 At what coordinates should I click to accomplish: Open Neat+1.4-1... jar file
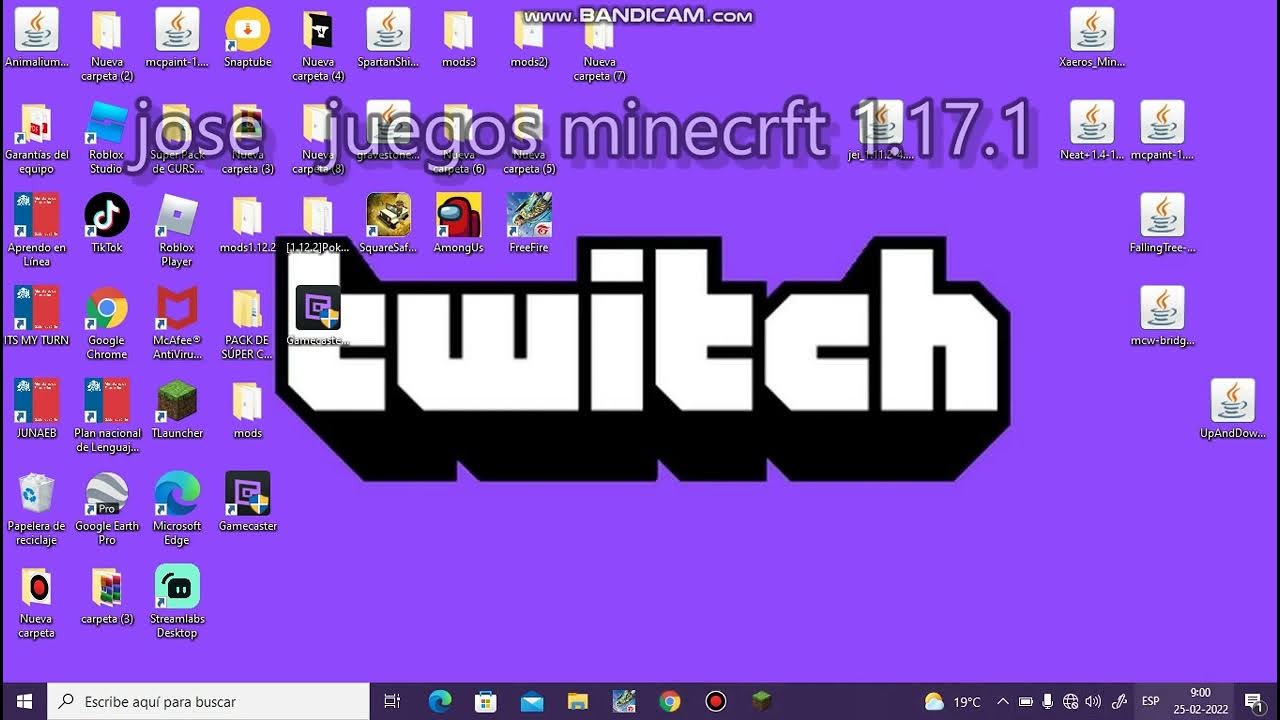point(1092,124)
